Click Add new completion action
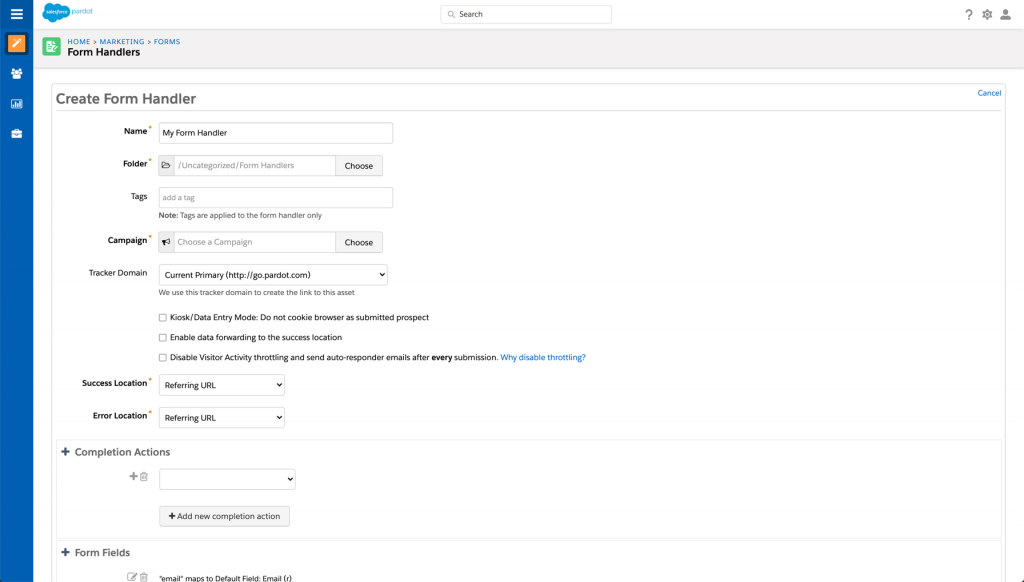Image resolution: width=1024 pixels, height=582 pixels. (x=224, y=516)
